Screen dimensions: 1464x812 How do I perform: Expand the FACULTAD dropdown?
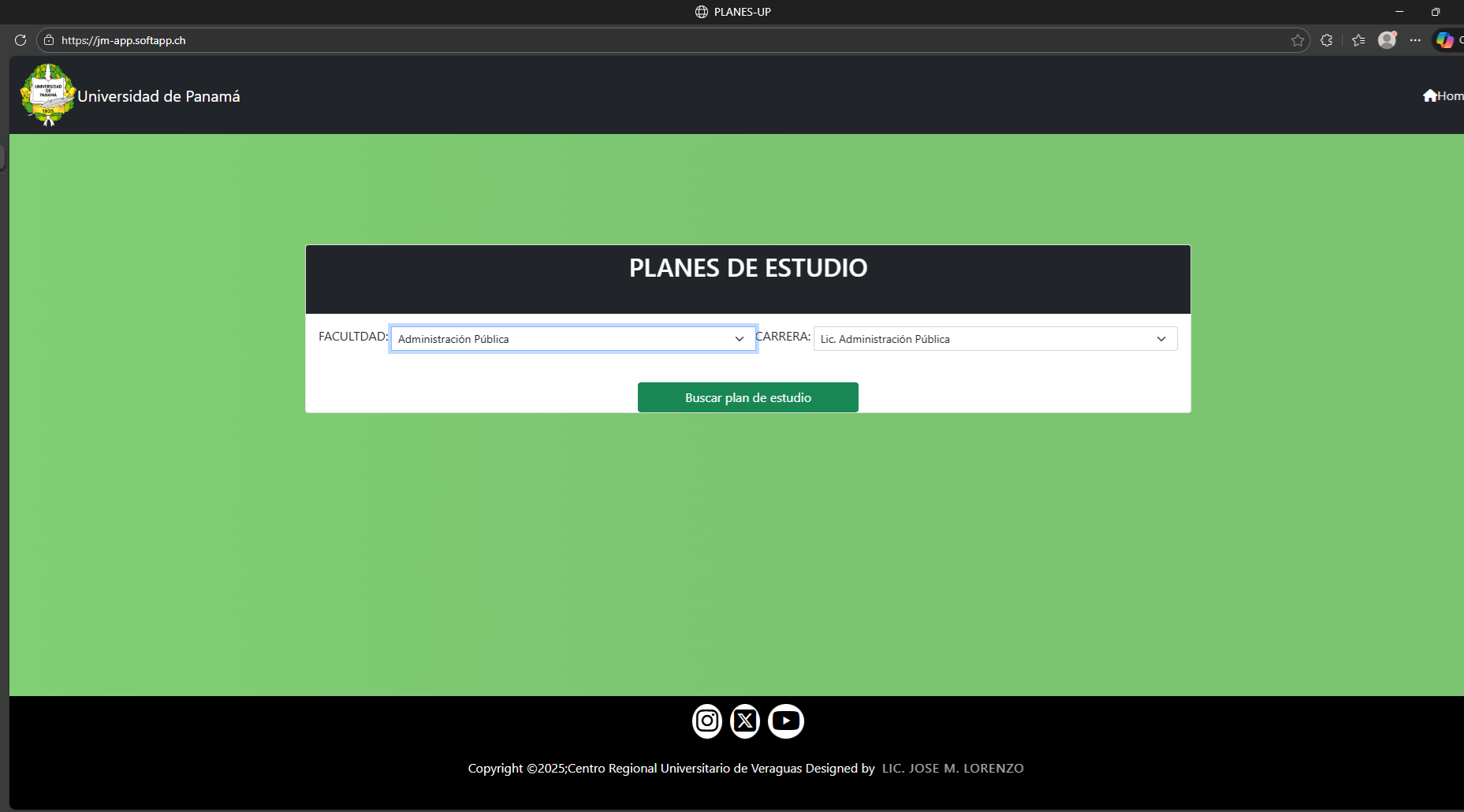[x=573, y=339]
